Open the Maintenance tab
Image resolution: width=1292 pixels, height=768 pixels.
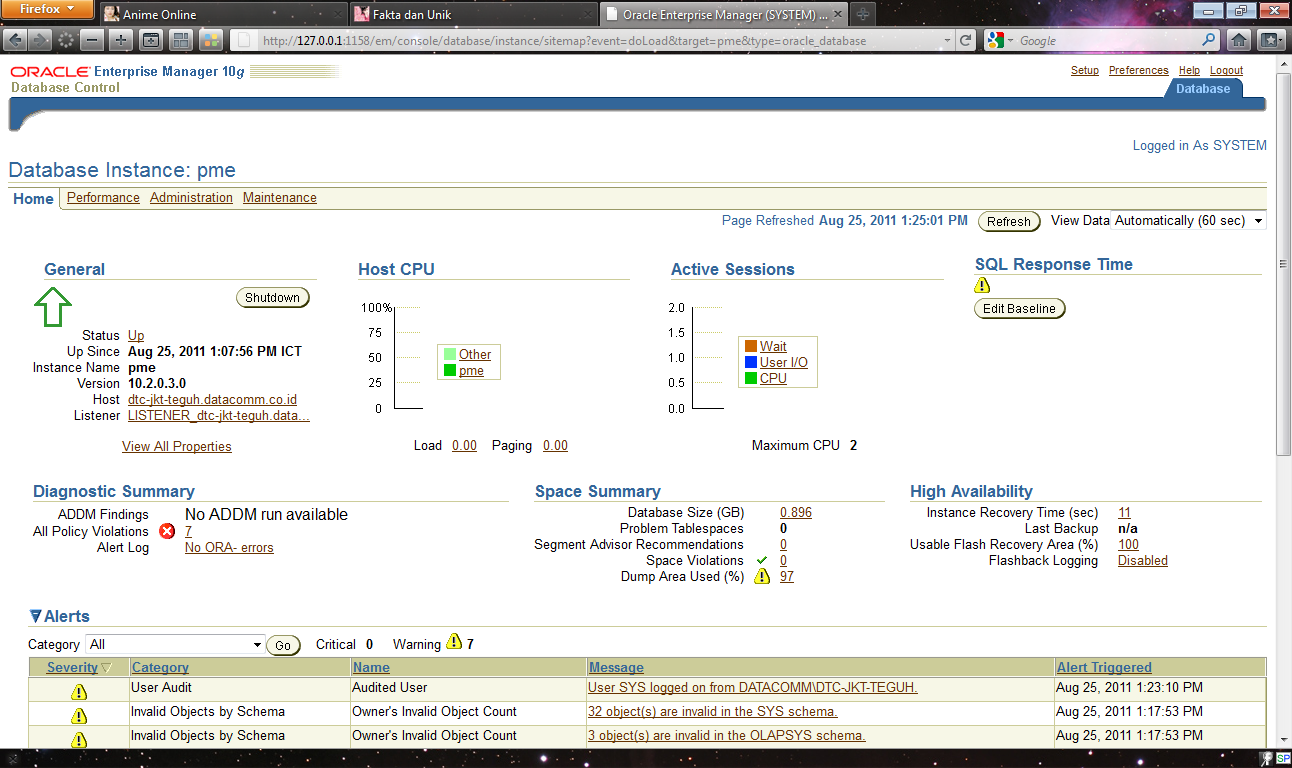click(x=280, y=198)
